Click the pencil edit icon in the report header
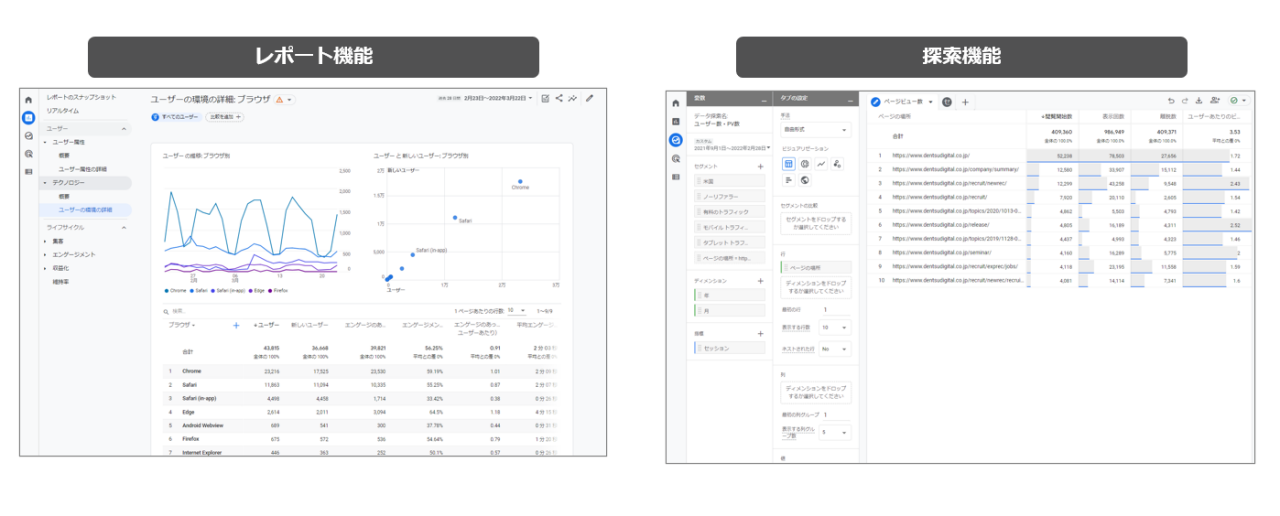The image size is (1280, 516). point(590,98)
